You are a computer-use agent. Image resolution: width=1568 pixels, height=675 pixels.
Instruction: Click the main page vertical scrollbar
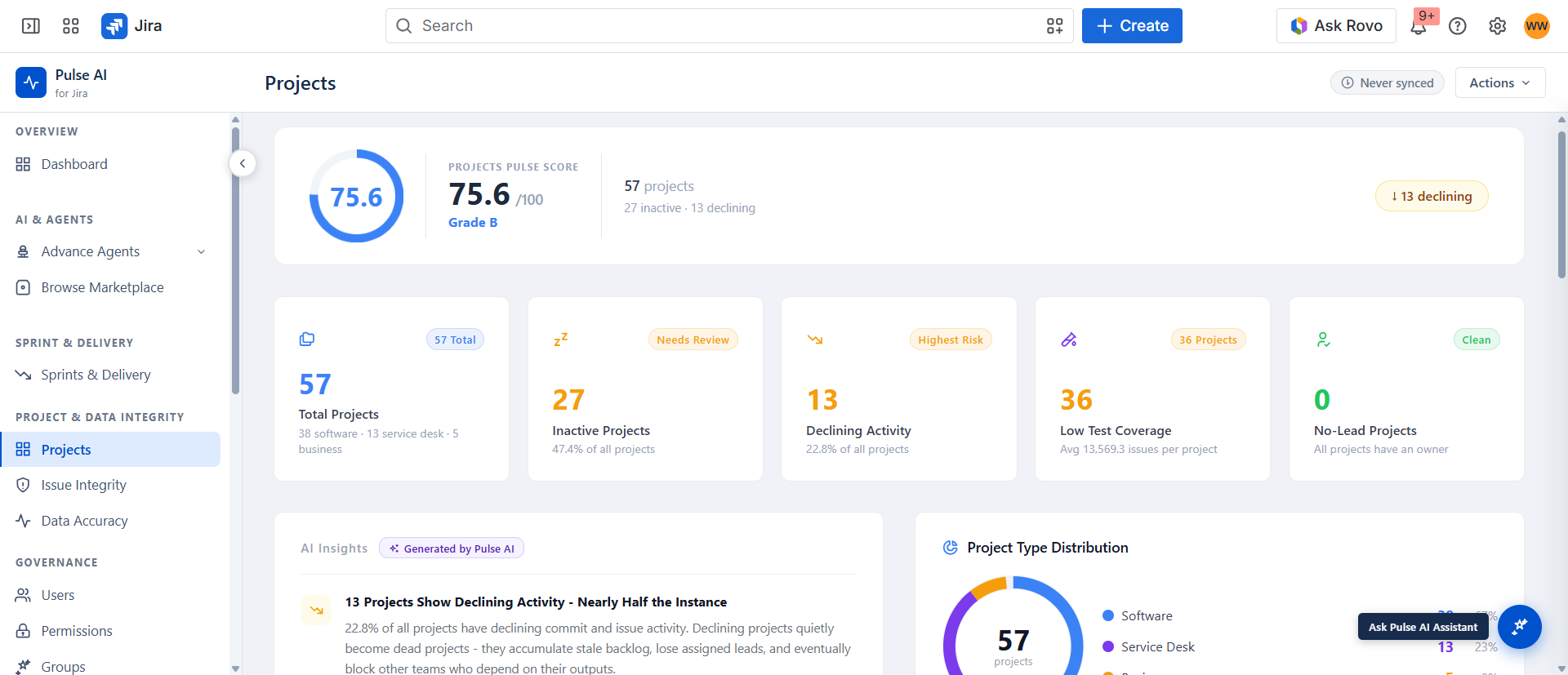point(1561,204)
